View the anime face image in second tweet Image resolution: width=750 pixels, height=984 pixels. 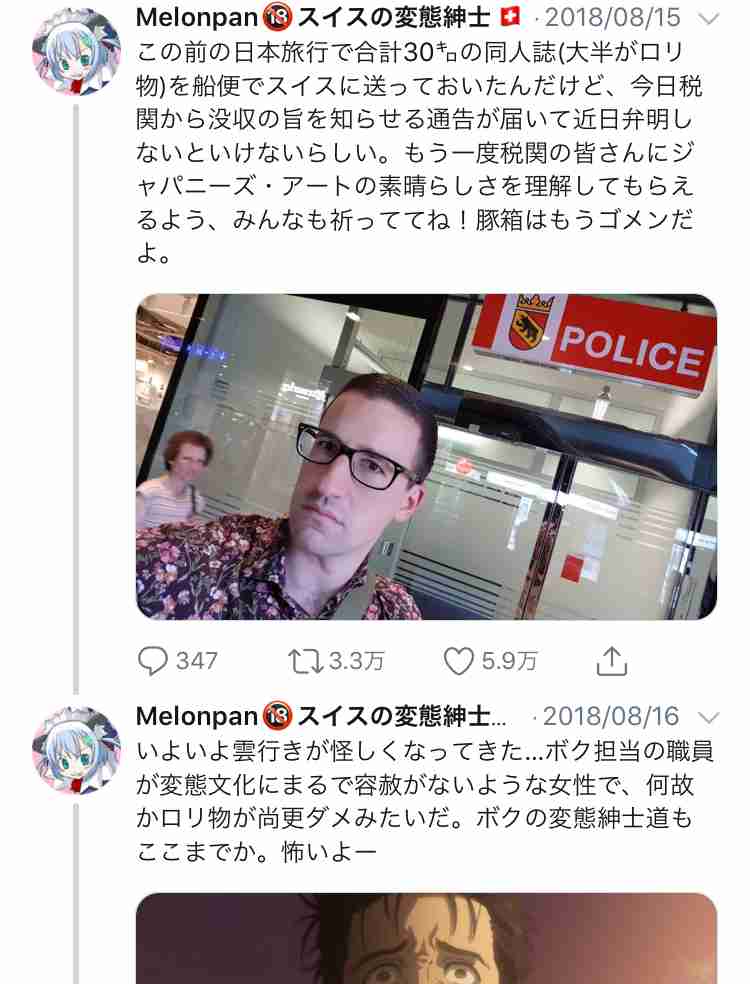tap(426, 939)
